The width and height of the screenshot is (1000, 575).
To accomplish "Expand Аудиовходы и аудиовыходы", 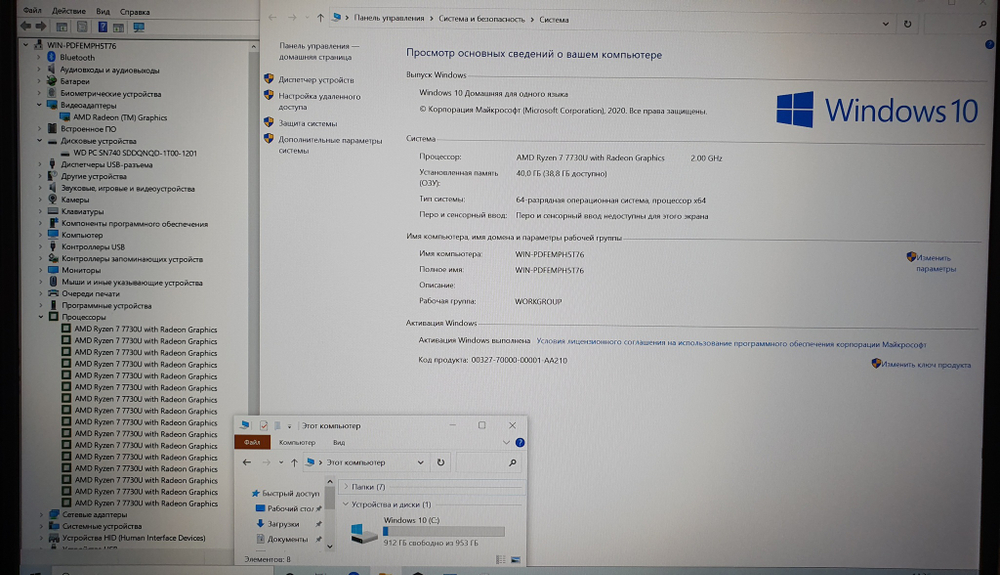I will click(x=39, y=69).
